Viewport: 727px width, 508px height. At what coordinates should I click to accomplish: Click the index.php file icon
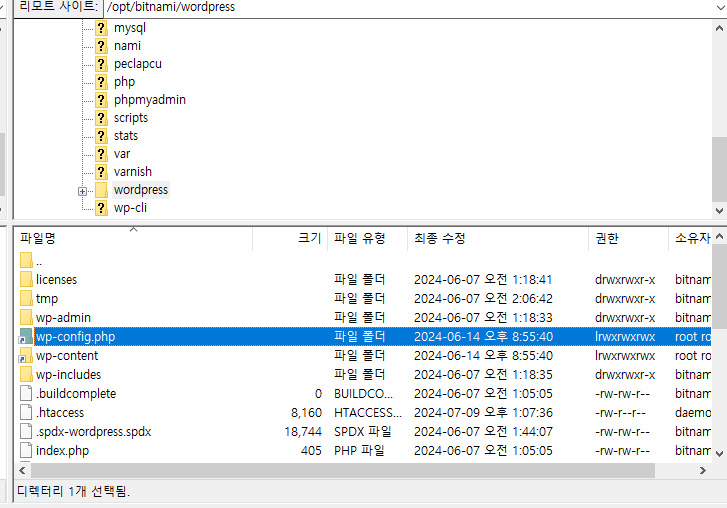26,451
